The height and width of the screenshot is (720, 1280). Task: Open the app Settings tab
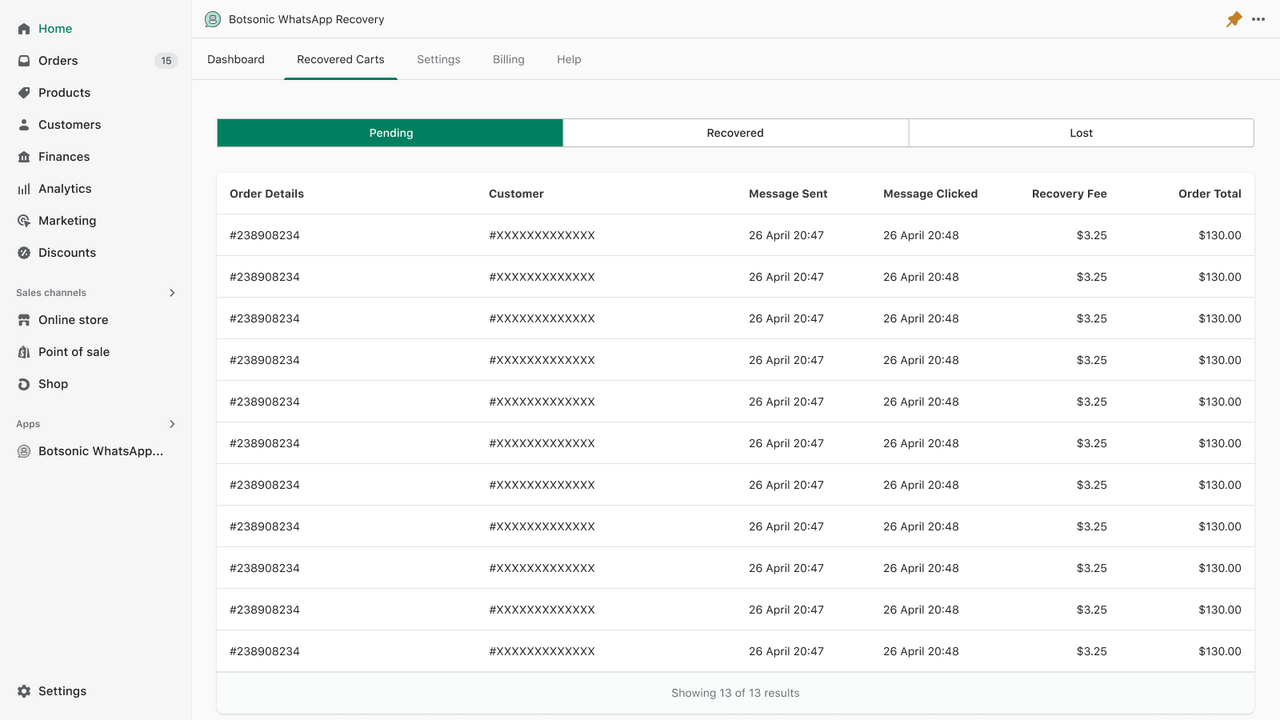pyautogui.click(x=439, y=59)
